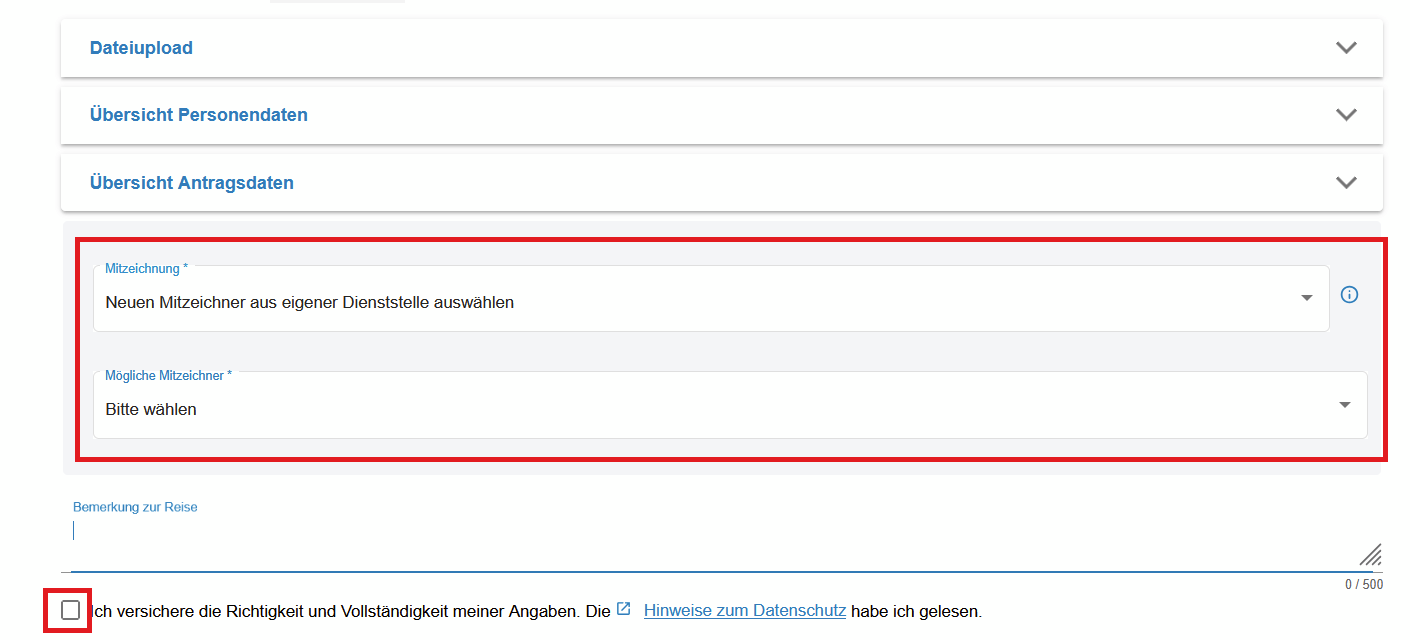The height and width of the screenshot is (640, 1410).
Task: Click the 'Bemerkung zur Reise' label
Action: (x=135, y=507)
